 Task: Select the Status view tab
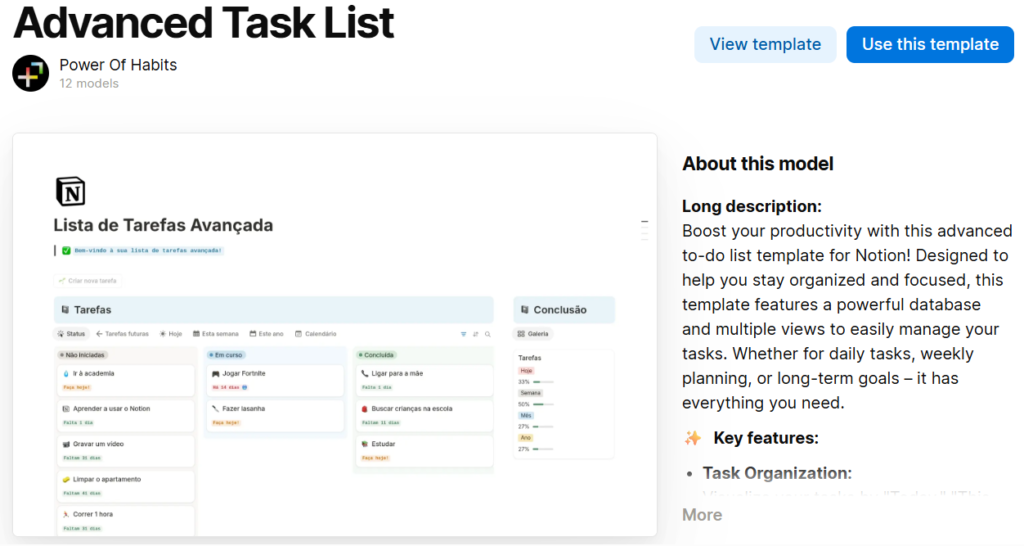point(71,334)
